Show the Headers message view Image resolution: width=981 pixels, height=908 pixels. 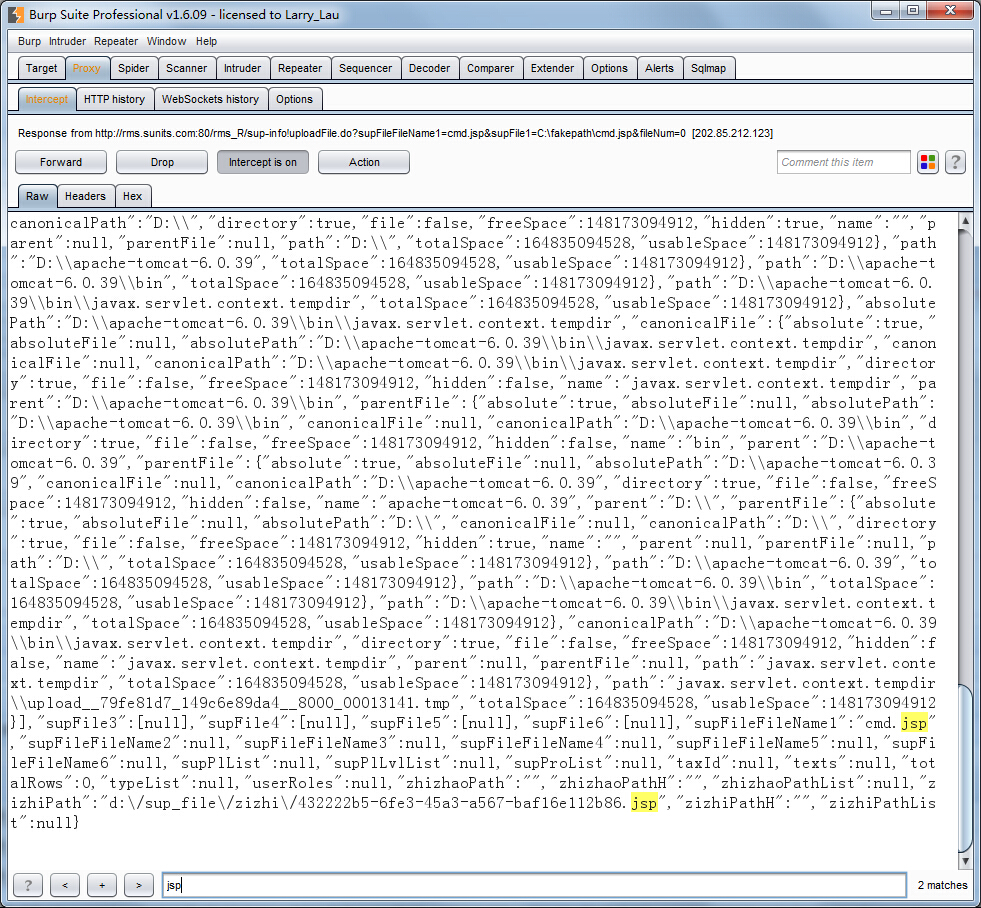tap(86, 196)
